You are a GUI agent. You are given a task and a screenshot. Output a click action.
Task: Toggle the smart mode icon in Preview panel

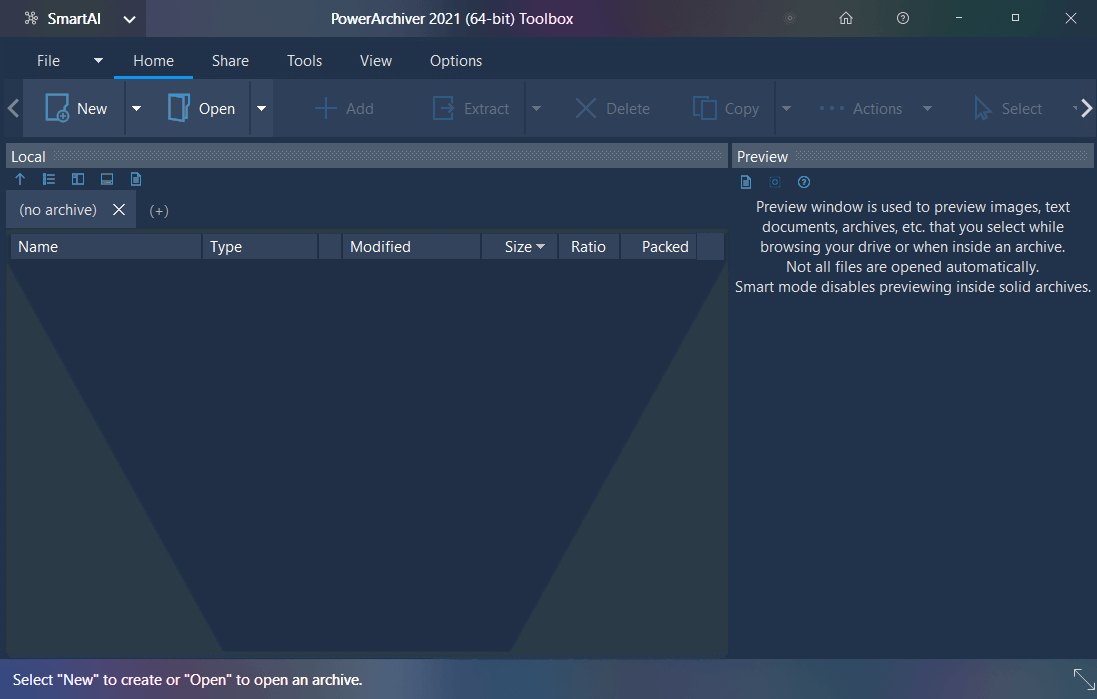775,182
